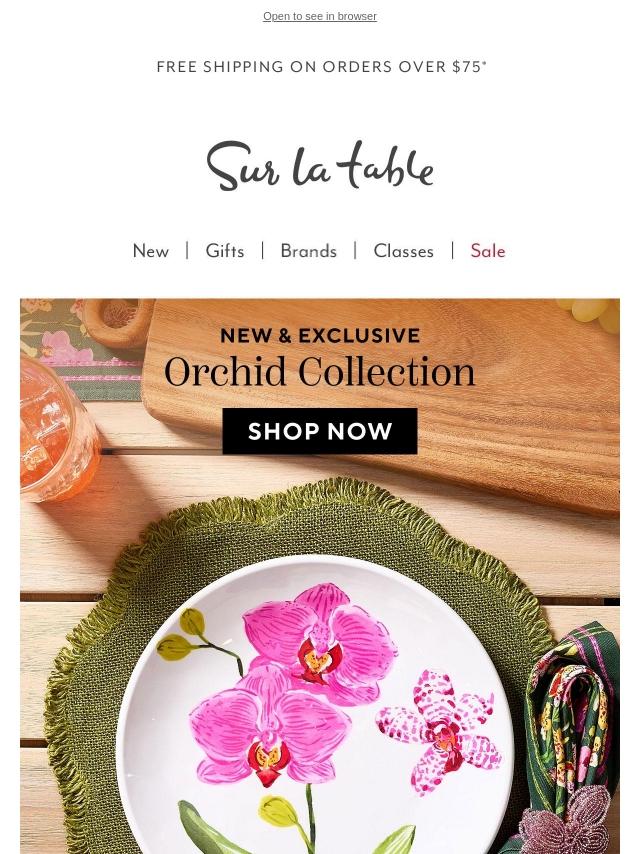Click the orchid painted white plate
Viewport: 640px width, 854px height.
coord(313,708)
